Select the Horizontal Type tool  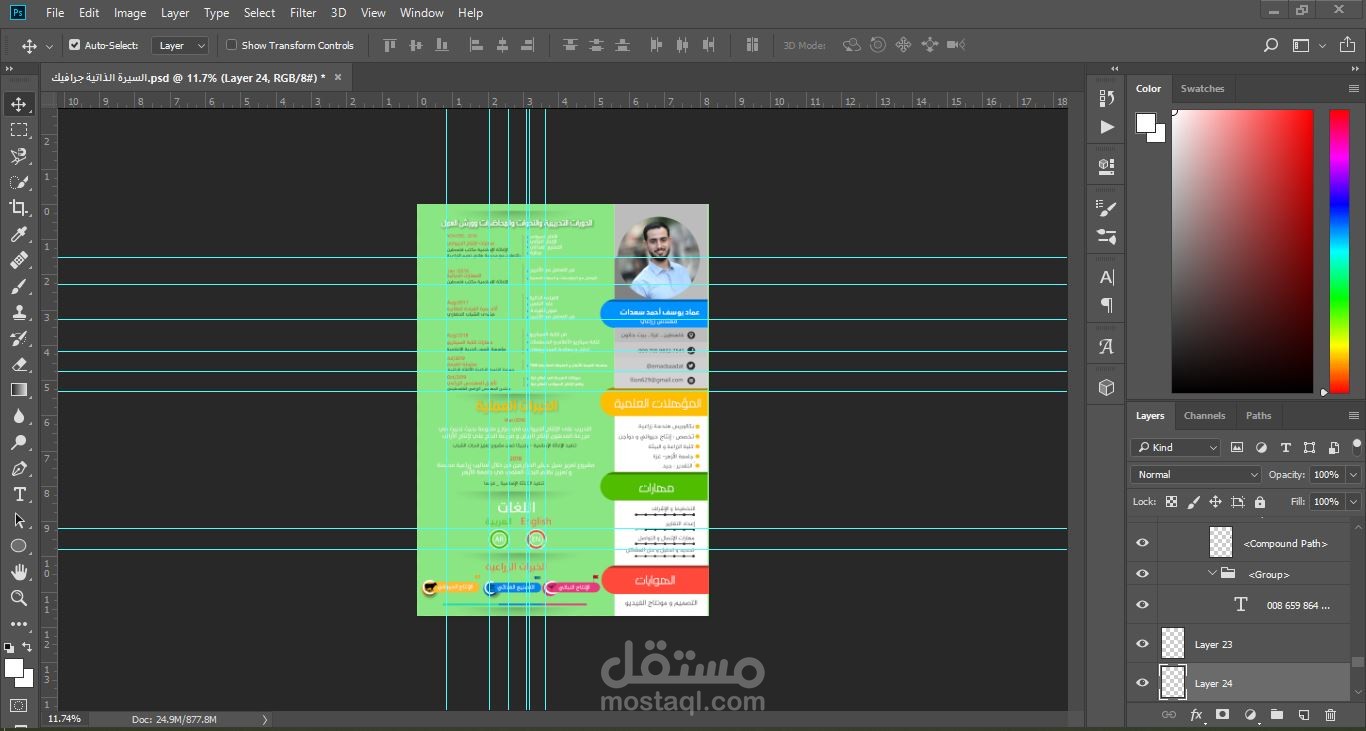[x=20, y=493]
